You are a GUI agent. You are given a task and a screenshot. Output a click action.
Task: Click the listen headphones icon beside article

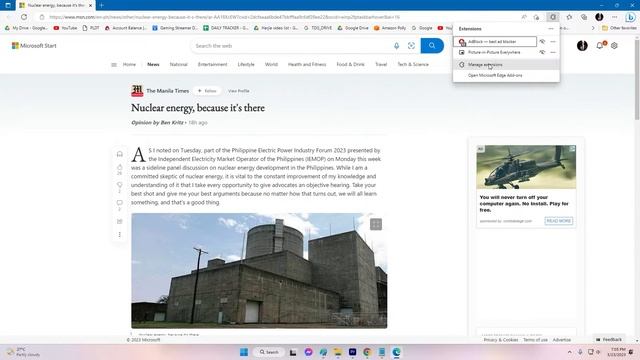click(120, 154)
